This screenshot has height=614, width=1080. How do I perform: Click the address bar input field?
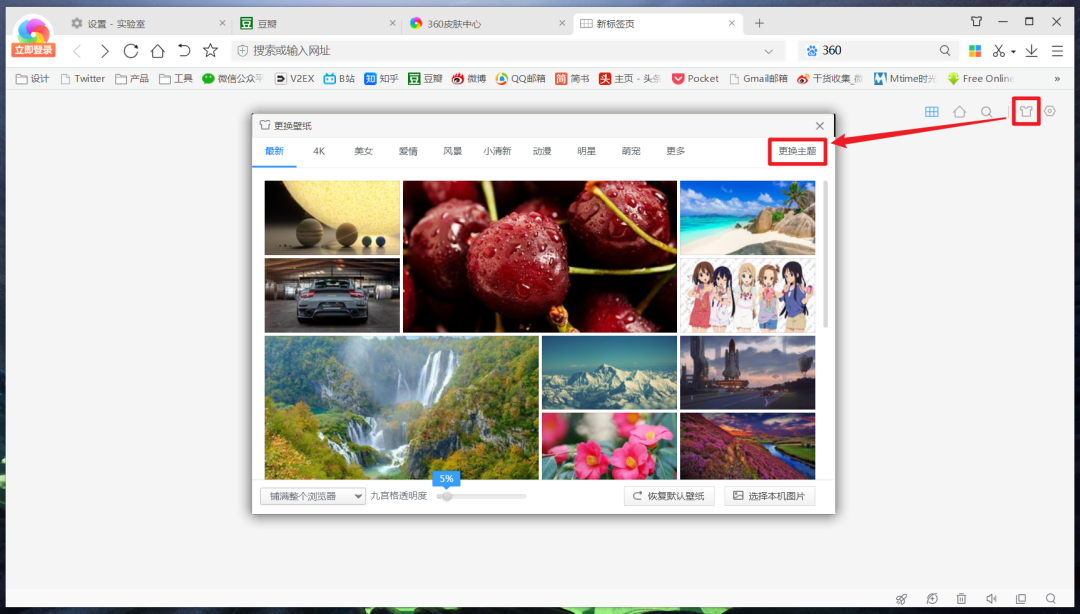[x=506, y=51]
